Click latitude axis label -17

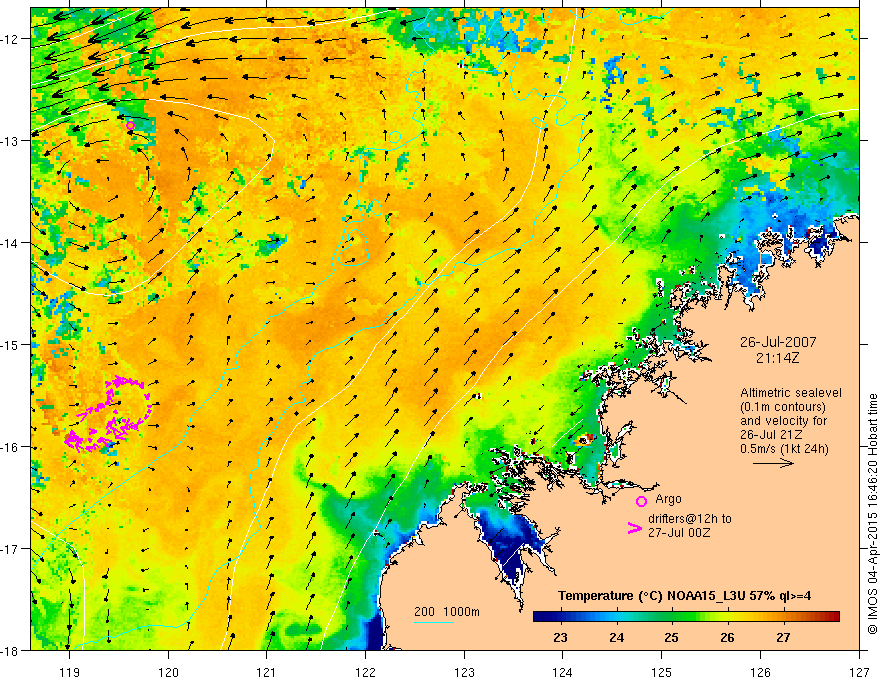coord(11,549)
